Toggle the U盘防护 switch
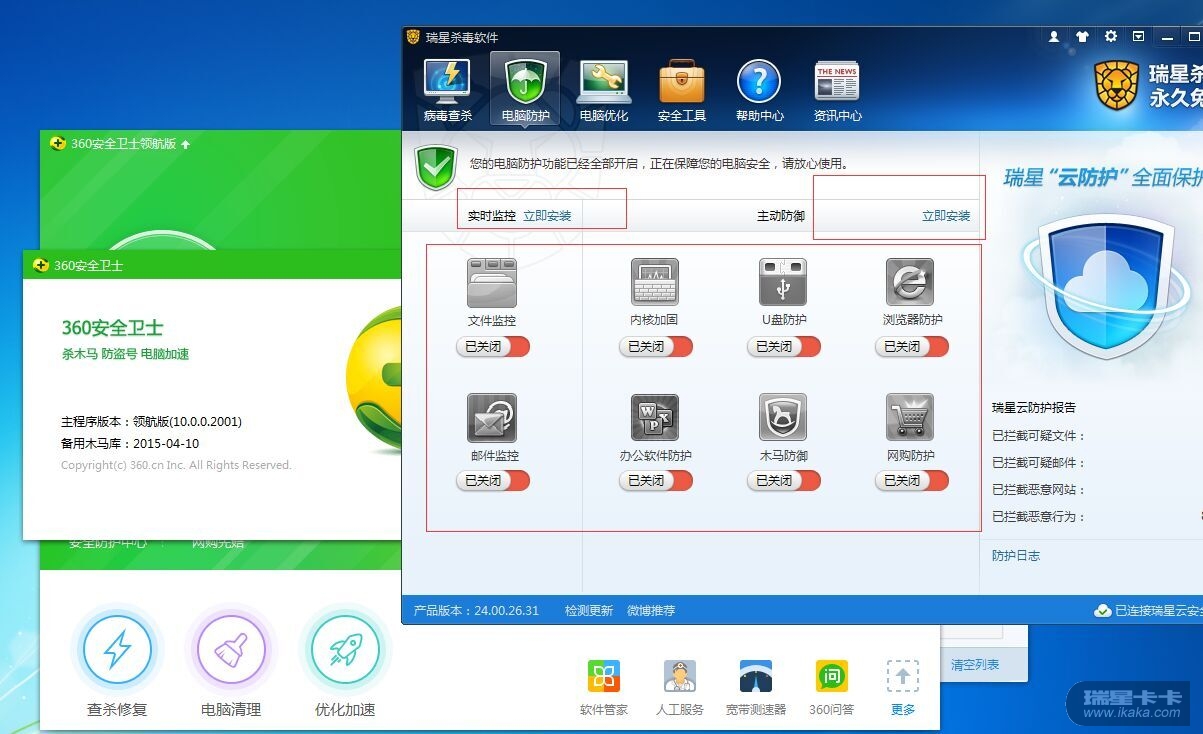1203x734 pixels. pos(783,346)
